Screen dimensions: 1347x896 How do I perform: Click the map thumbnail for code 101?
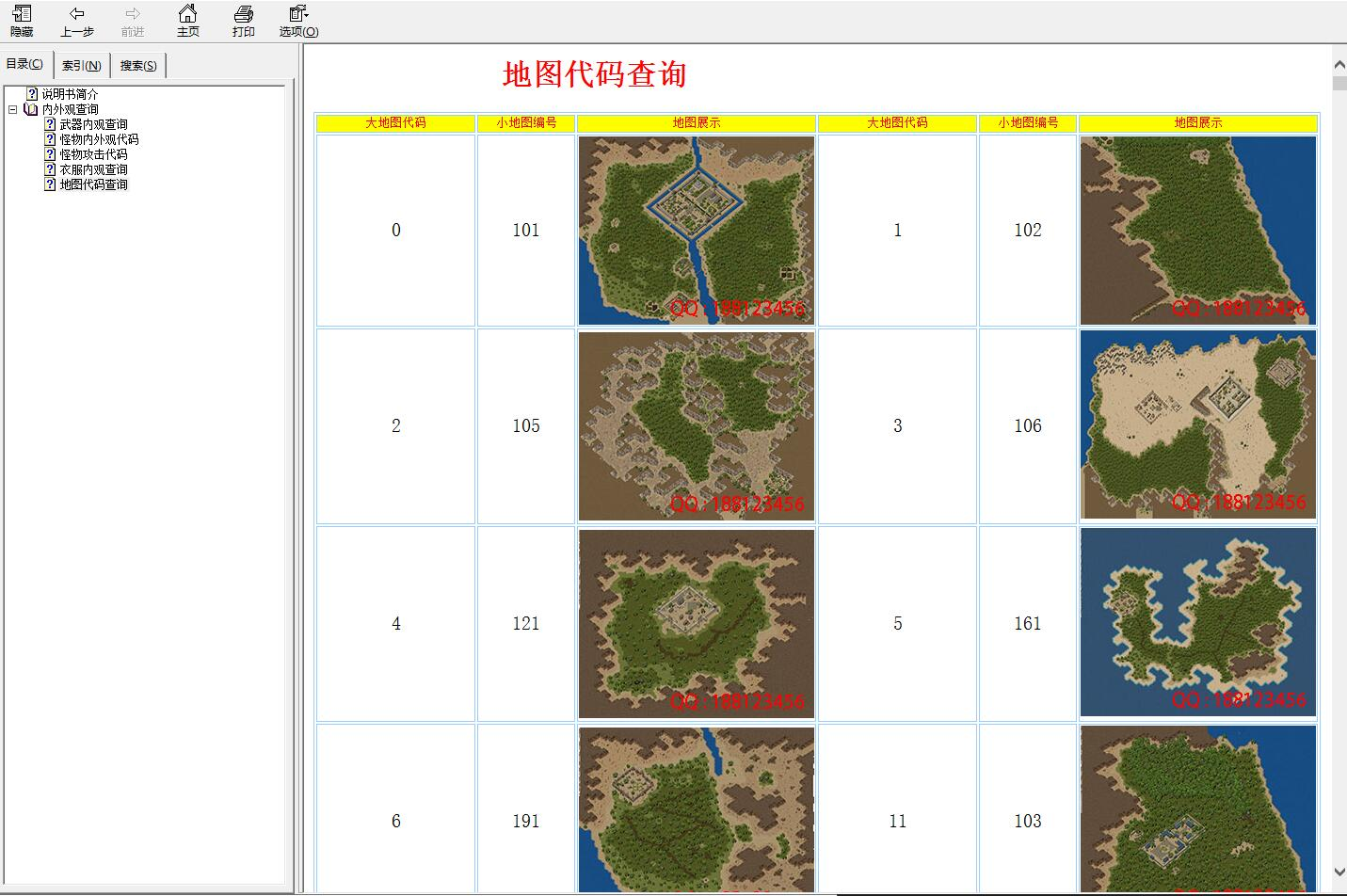coord(696,231)
